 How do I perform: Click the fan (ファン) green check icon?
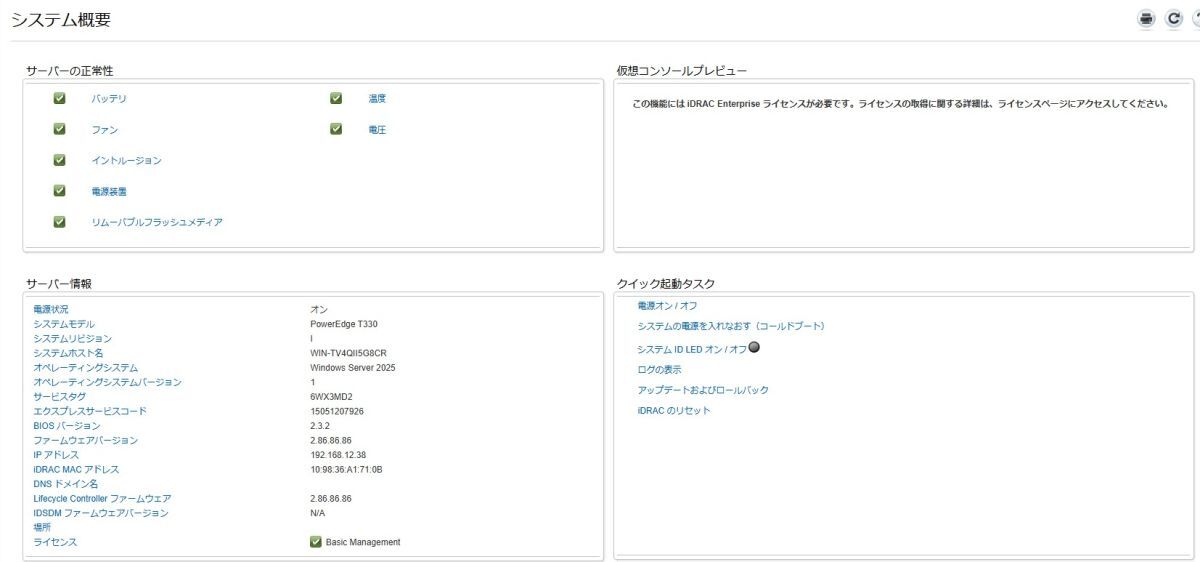pyautogui.click(x=59, y=129)
